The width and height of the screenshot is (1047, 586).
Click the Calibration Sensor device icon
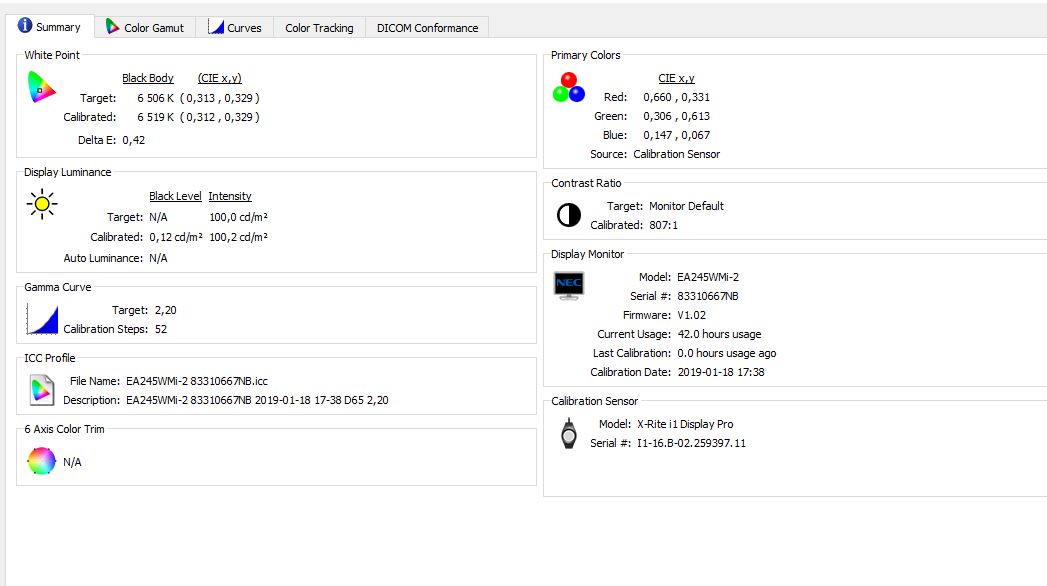[x=568, y=433]
